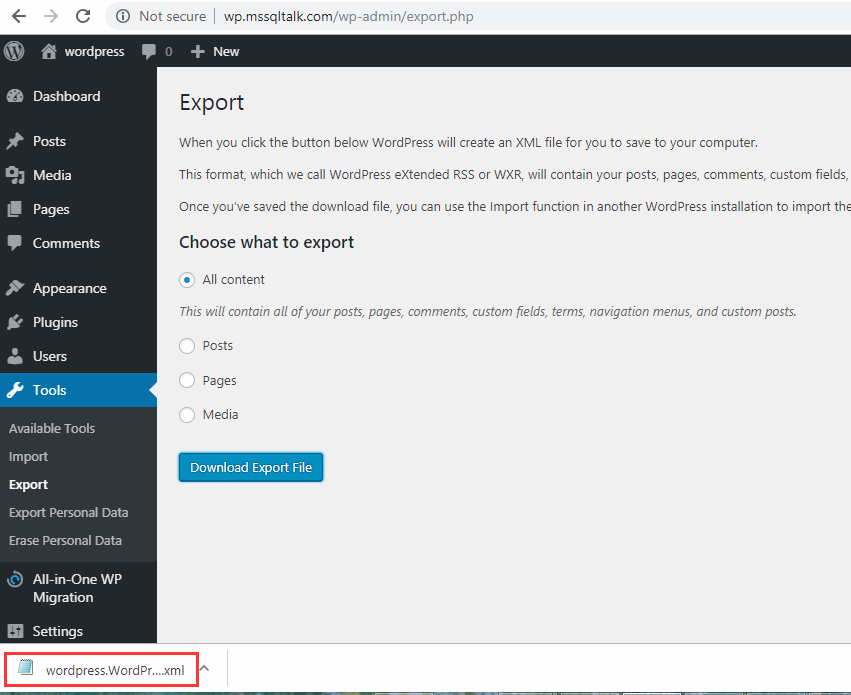
Task: Click the Not secure label
Action: coord(173,16)
